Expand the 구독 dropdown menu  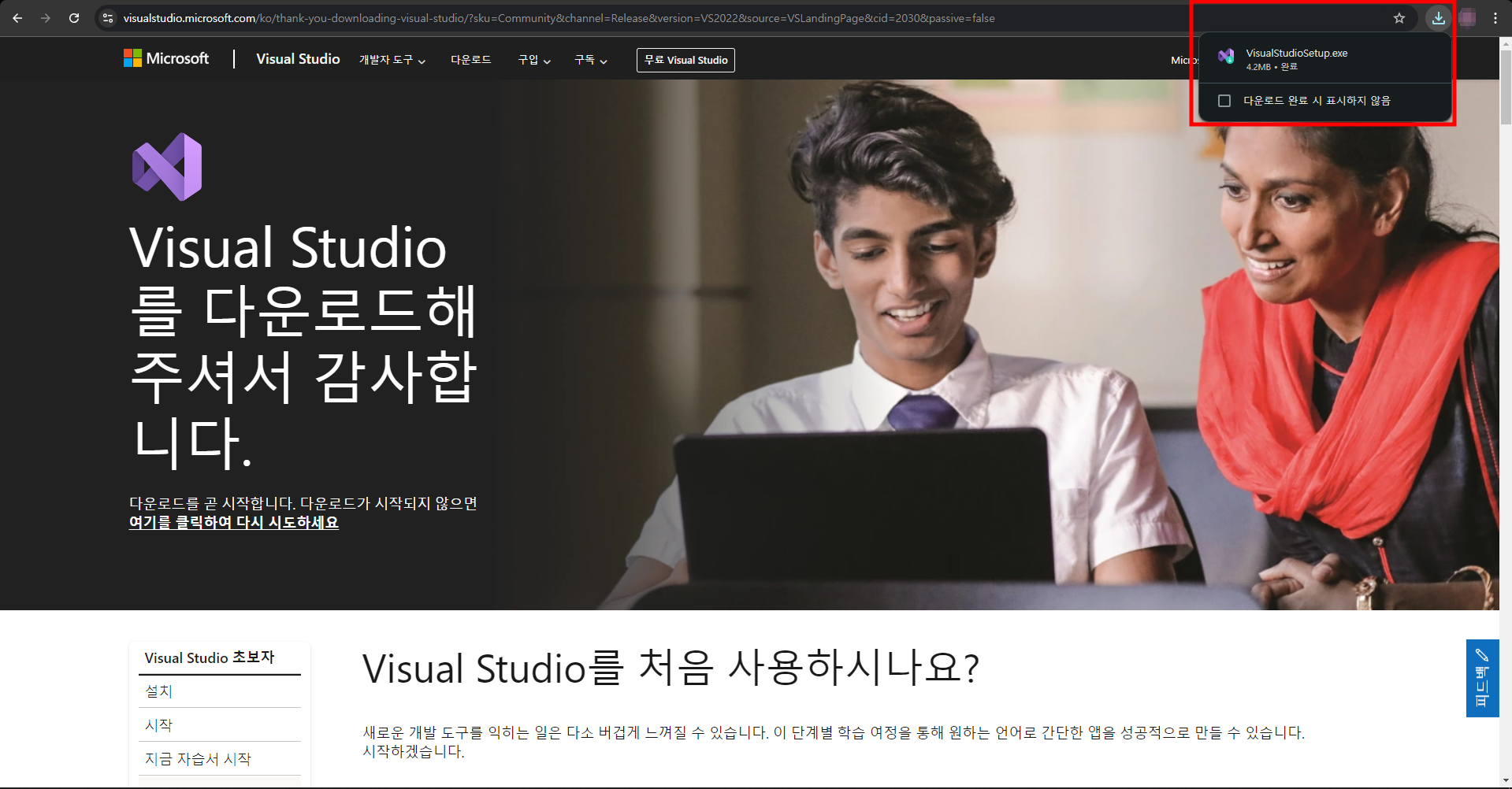click(591, 60)
